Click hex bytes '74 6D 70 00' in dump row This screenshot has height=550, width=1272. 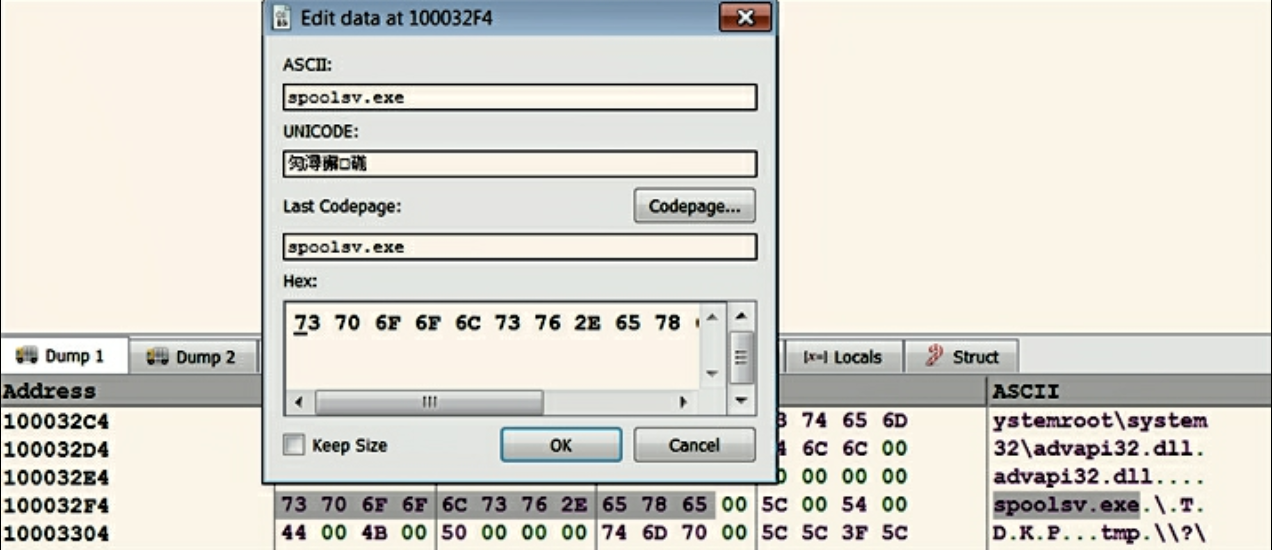pos(675,533)
